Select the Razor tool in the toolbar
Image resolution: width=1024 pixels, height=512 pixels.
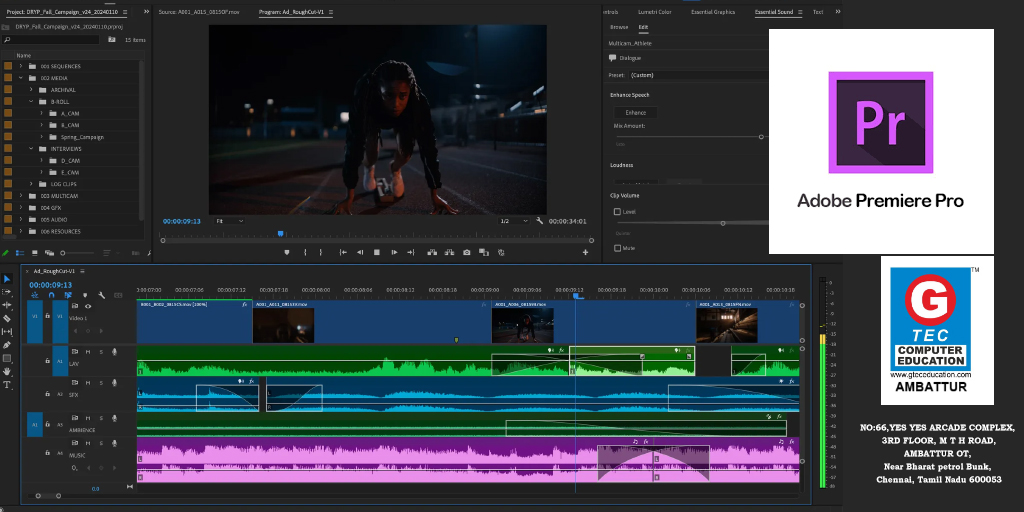[7, 318]
